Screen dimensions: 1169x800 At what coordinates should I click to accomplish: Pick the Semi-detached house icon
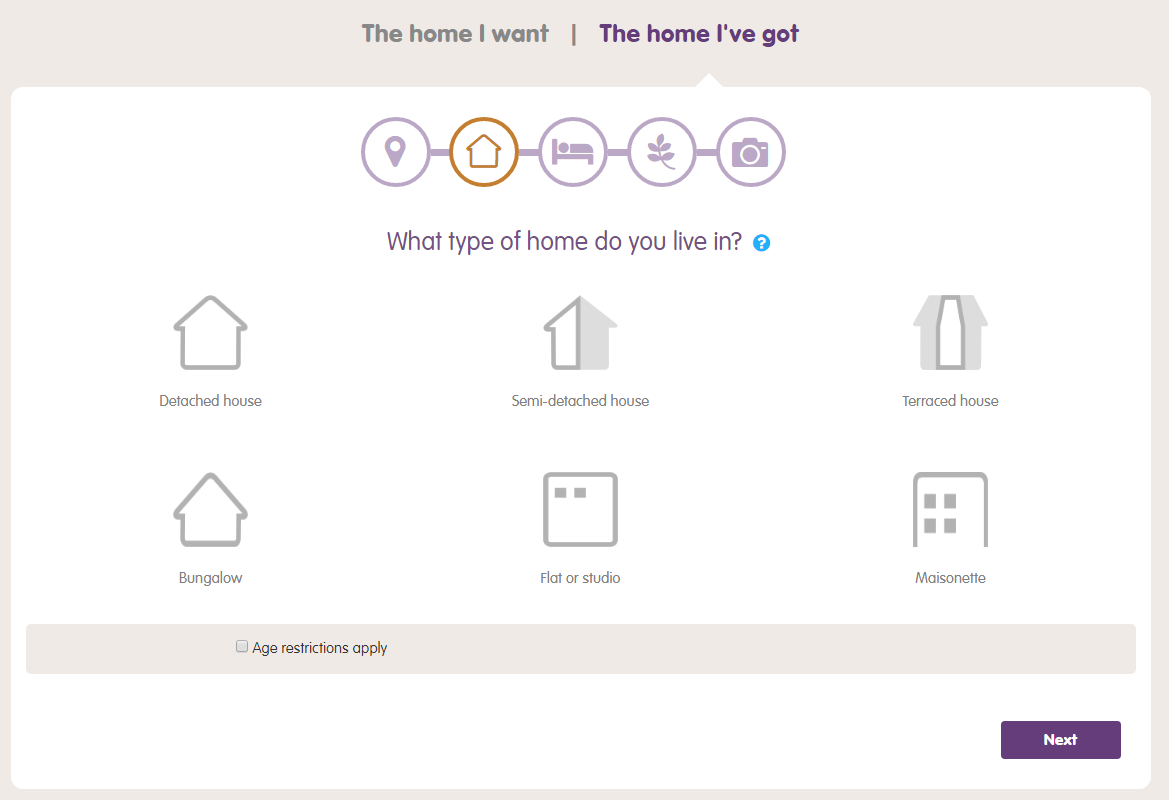(580, 333)
